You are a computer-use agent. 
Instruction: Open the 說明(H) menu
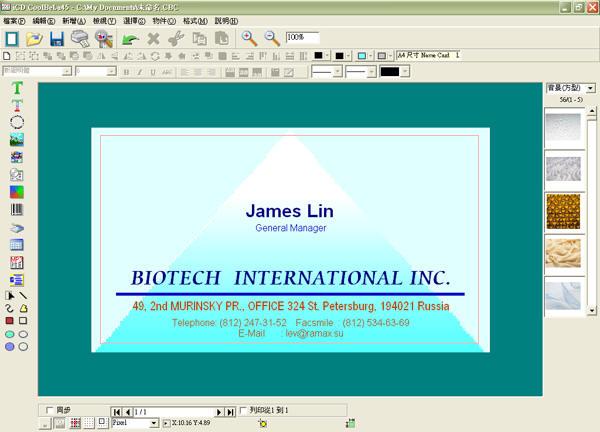pos(226,21)
